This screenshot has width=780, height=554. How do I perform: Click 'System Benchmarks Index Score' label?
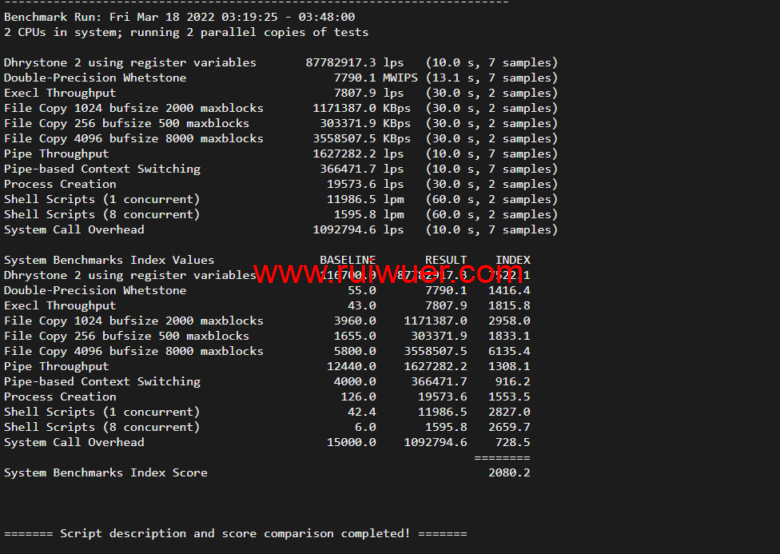point(105,472)
